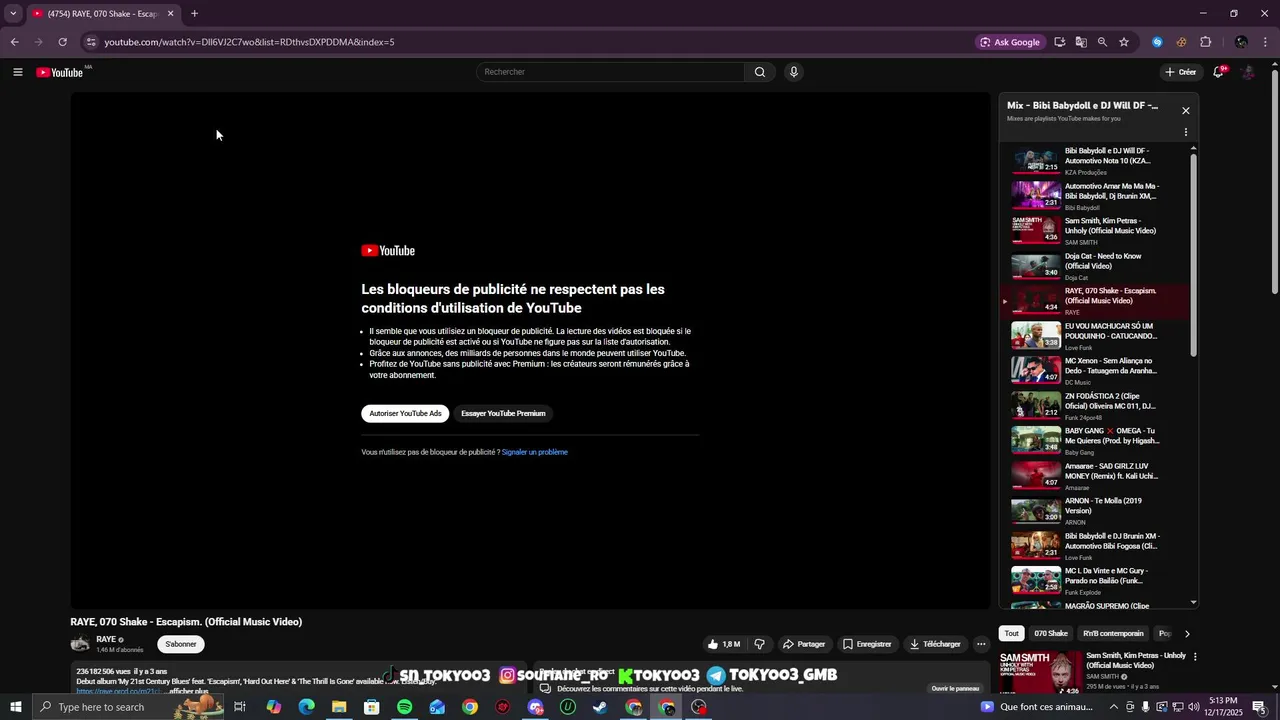Image resolution: width=1280 pixels, height=720 pixels.
Task: Expand hidden system tray icons
Action: 1114,707
